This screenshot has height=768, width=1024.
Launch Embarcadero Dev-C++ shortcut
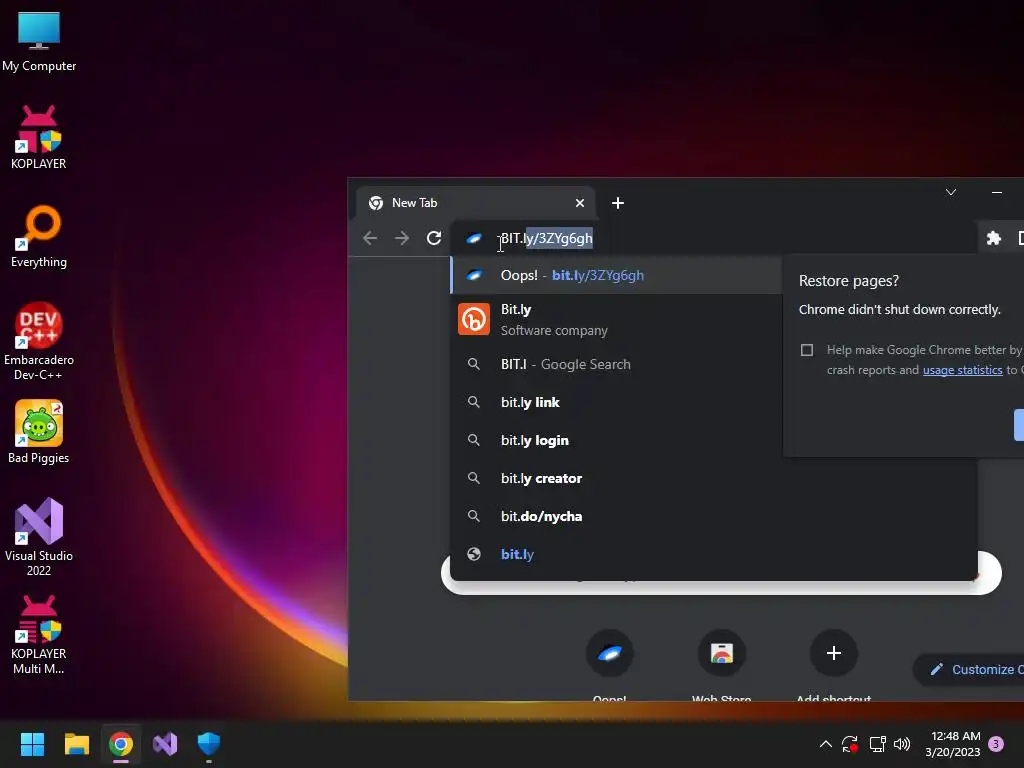[x=39, y=341]
